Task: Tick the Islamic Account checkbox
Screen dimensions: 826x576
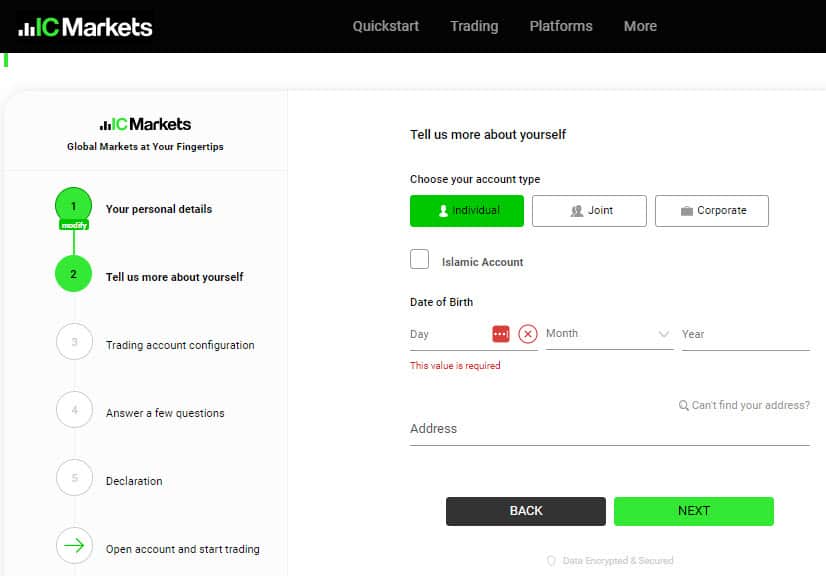Action: click(419, 259)
